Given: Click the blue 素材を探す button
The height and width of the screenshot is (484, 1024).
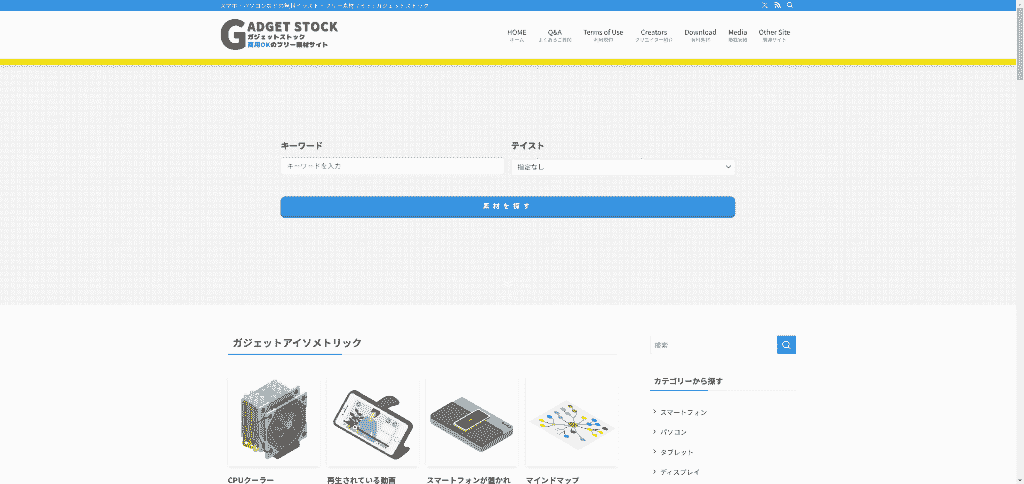Looking at the screenshot, I should pyautogui.click(x=507, y=206).
